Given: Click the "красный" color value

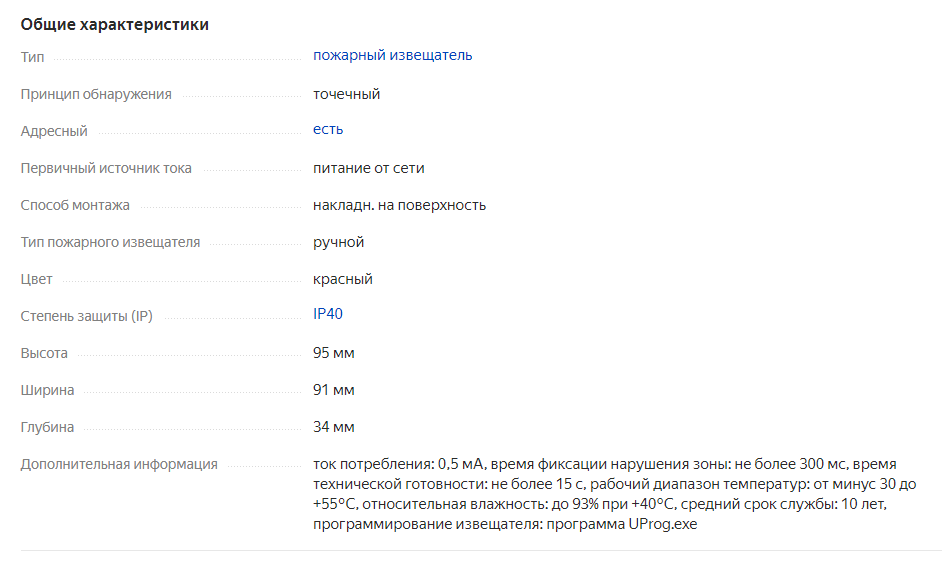Looking at the screenshot, I should pyautogui.click(x=343, y=280).
